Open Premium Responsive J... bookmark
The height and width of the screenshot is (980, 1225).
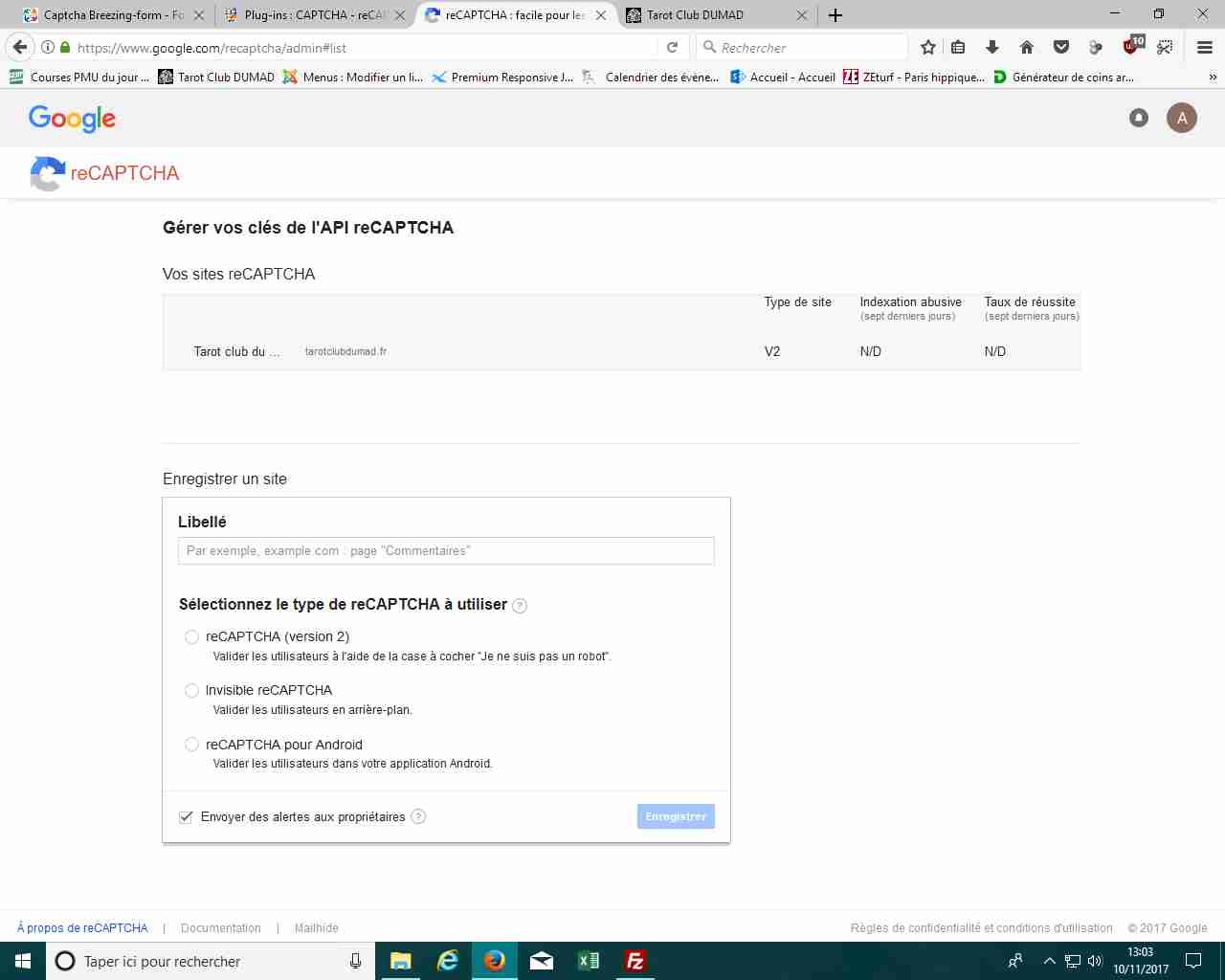pyautogui.click(x=502, y=78)
